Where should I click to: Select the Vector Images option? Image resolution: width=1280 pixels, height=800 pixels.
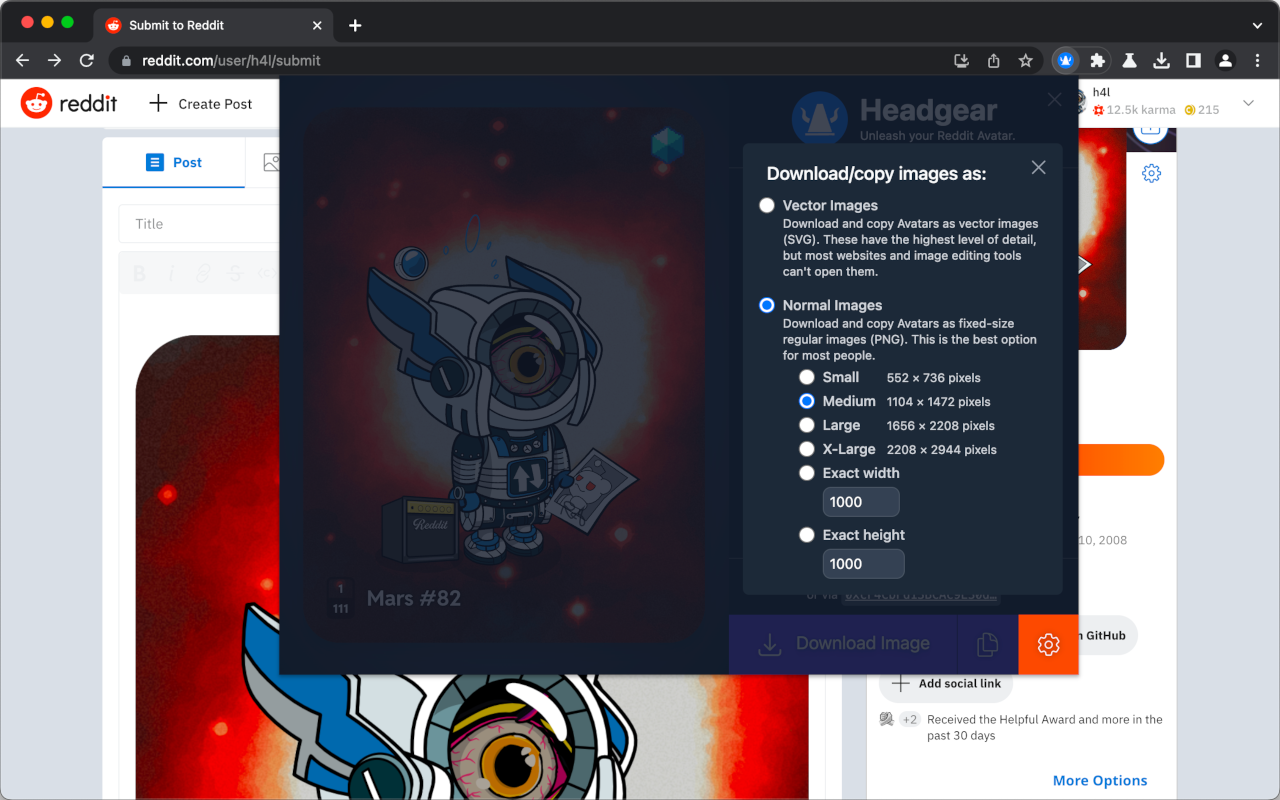point(767,205)
